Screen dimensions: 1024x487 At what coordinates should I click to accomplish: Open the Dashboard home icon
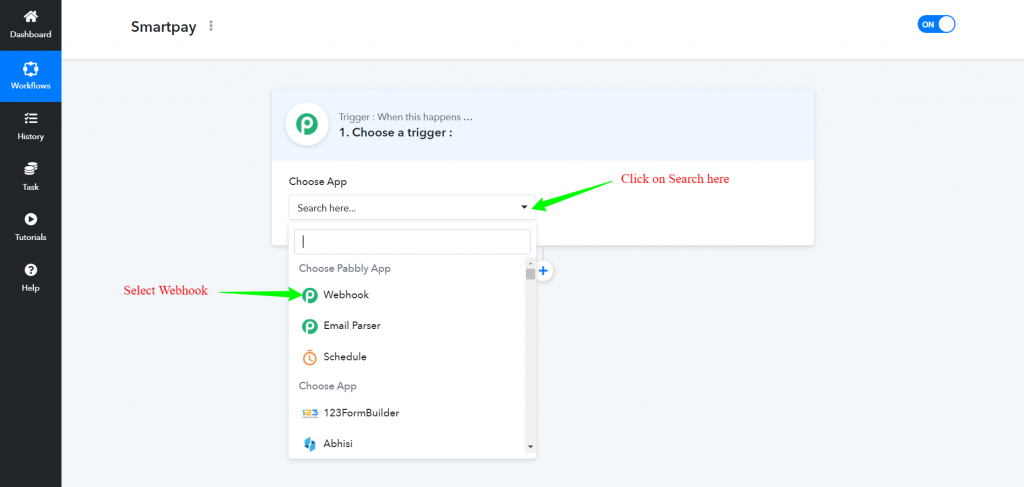(31, 17)
